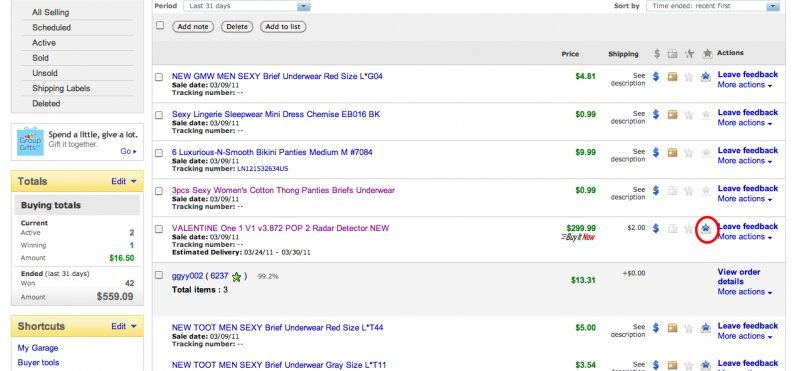
Task: Expand More actions for Red Size L*G04 item
Action: [745, 85]
